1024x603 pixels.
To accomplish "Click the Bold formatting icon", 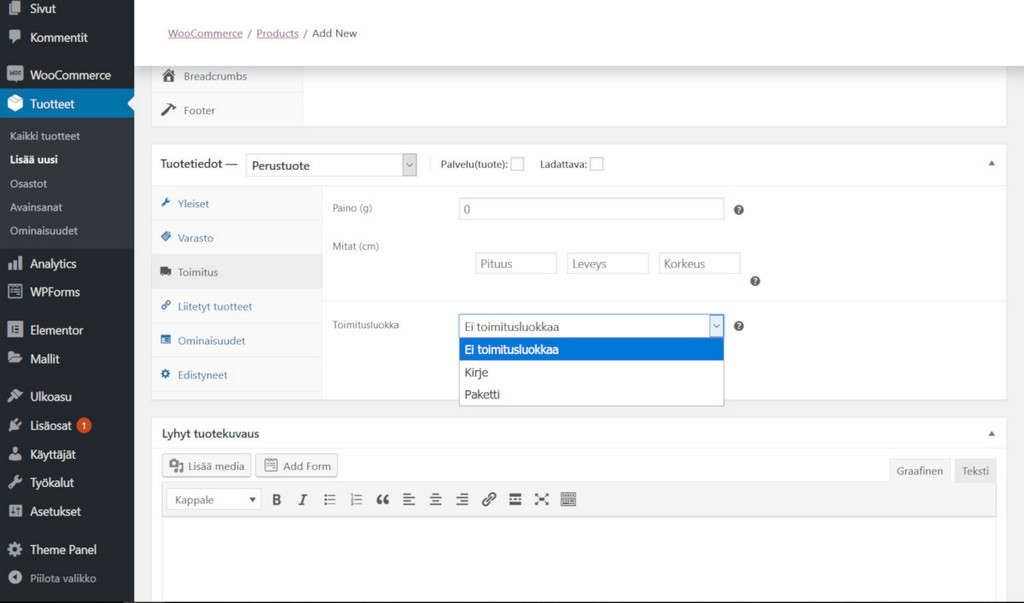I will pyautogui.click(x=277, y=500).
